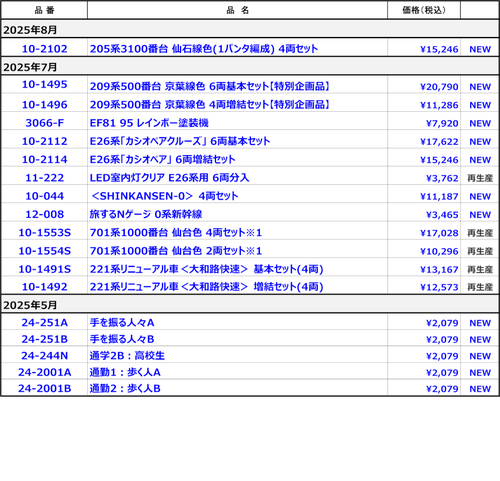Image resolution: width=500 pixels, height=481 pixels.
Task: Open product number 10-1492
Action: point(44,287)
